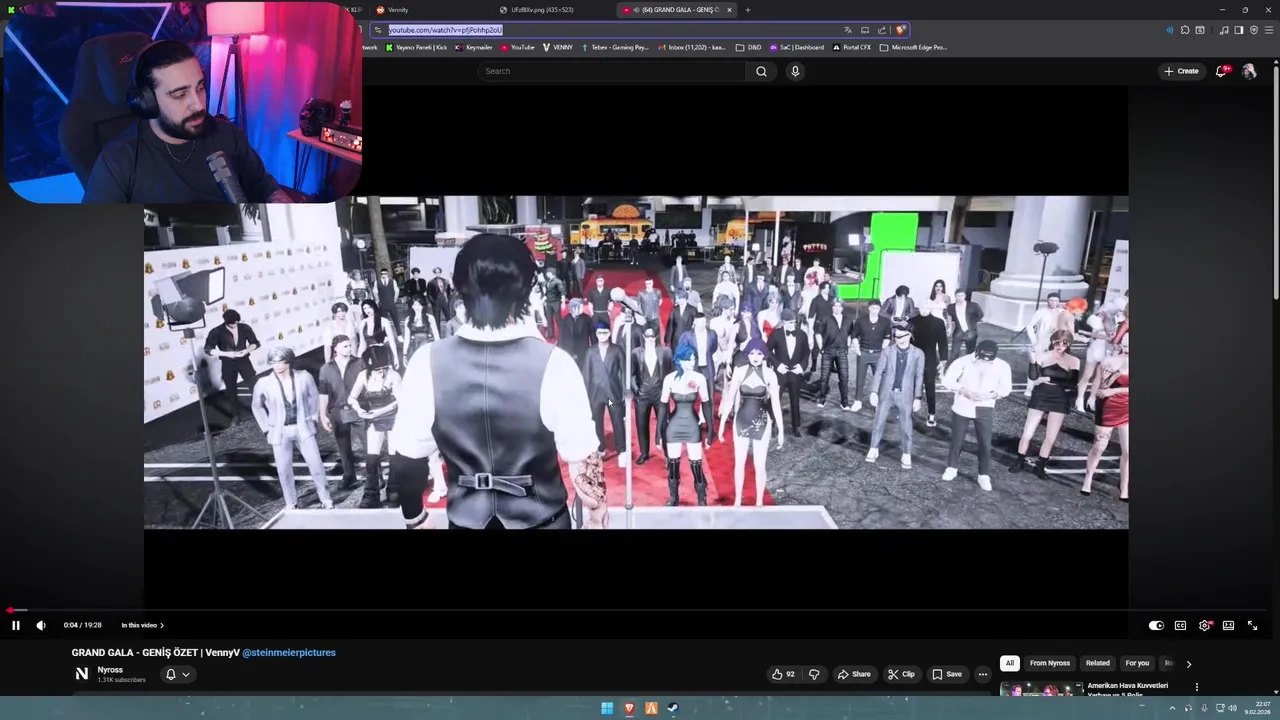Screen dimensions: 1280x720
Task: Open the Amerikan Hava Kuvvetleri video options menu
Action: tap(1196, 687)
